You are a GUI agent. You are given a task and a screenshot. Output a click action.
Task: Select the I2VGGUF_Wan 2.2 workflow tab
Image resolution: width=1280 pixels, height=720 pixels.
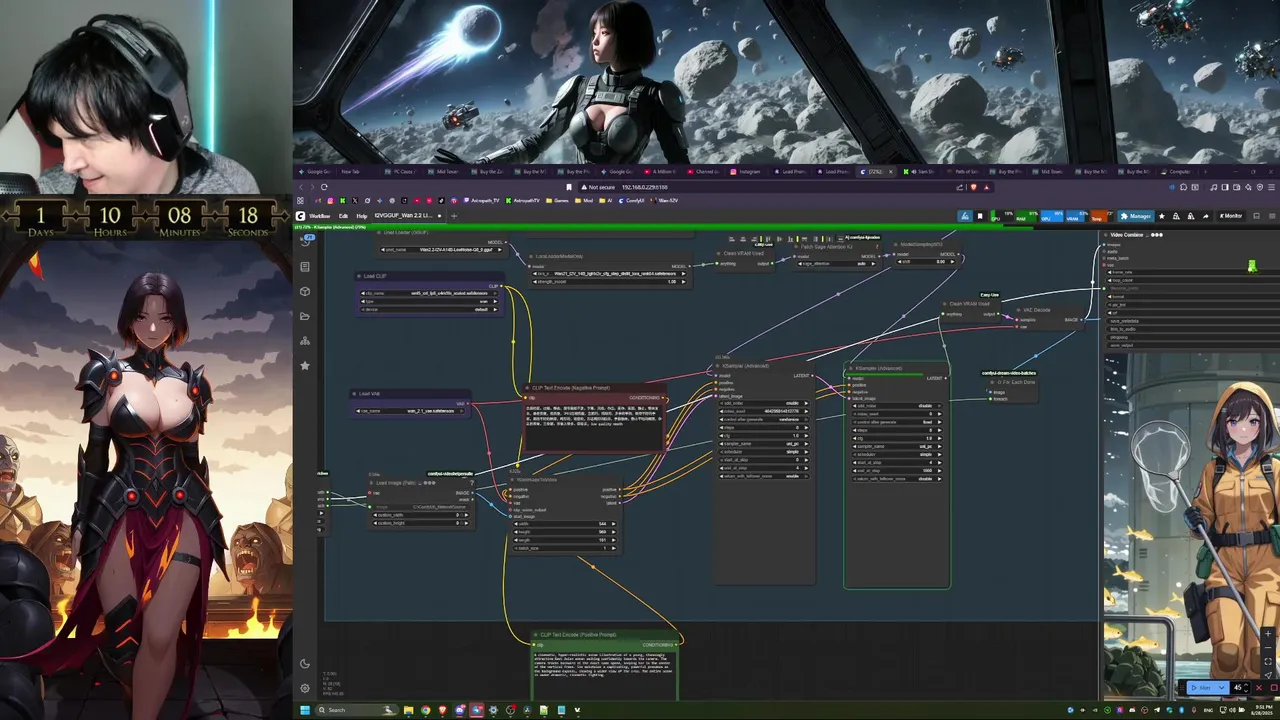click(408, 216)
